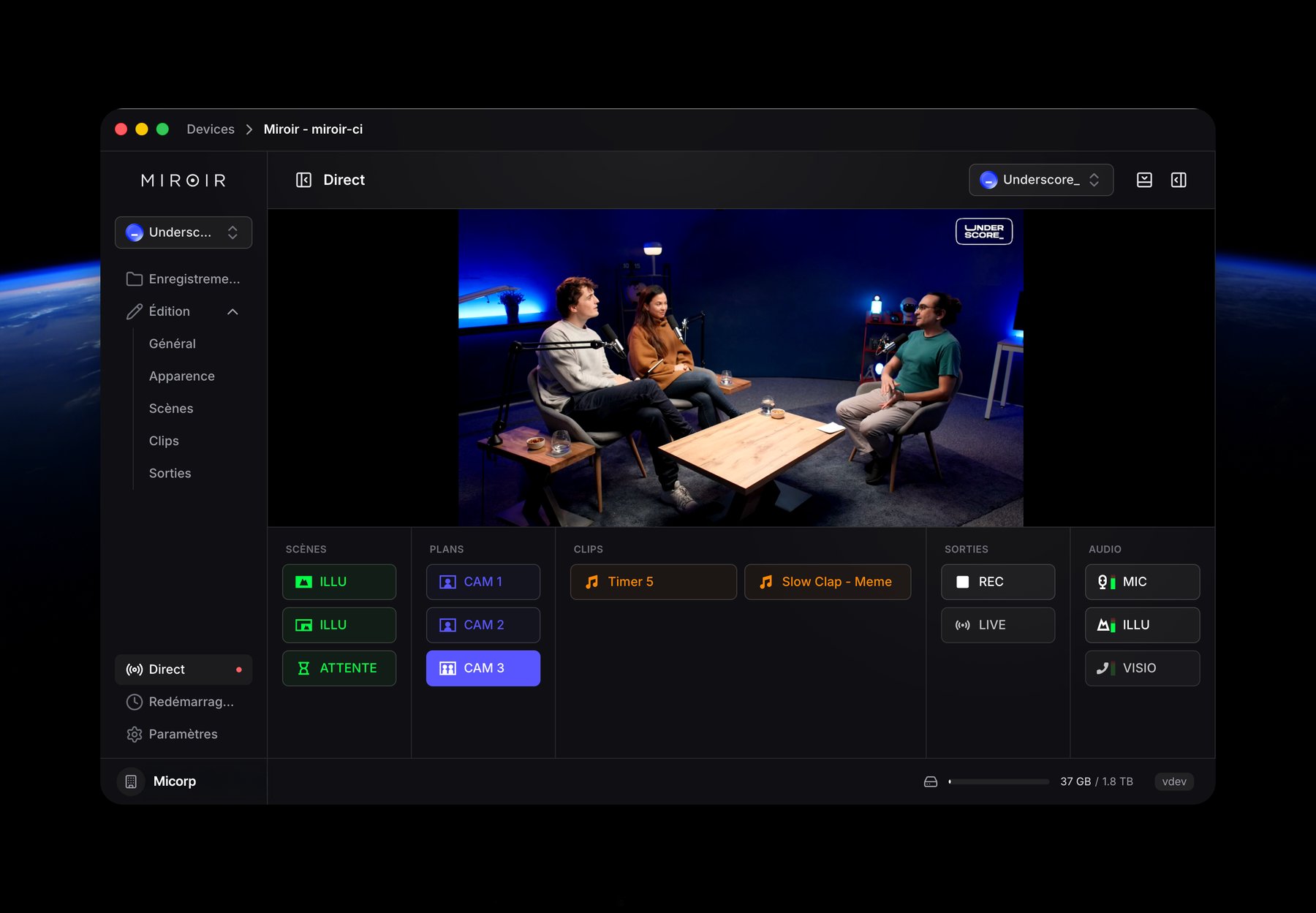Toggle the LIVE streaming output
The width and height of the screenshot is (1316, 913).
pyautogui.click(x=997, y=625)
